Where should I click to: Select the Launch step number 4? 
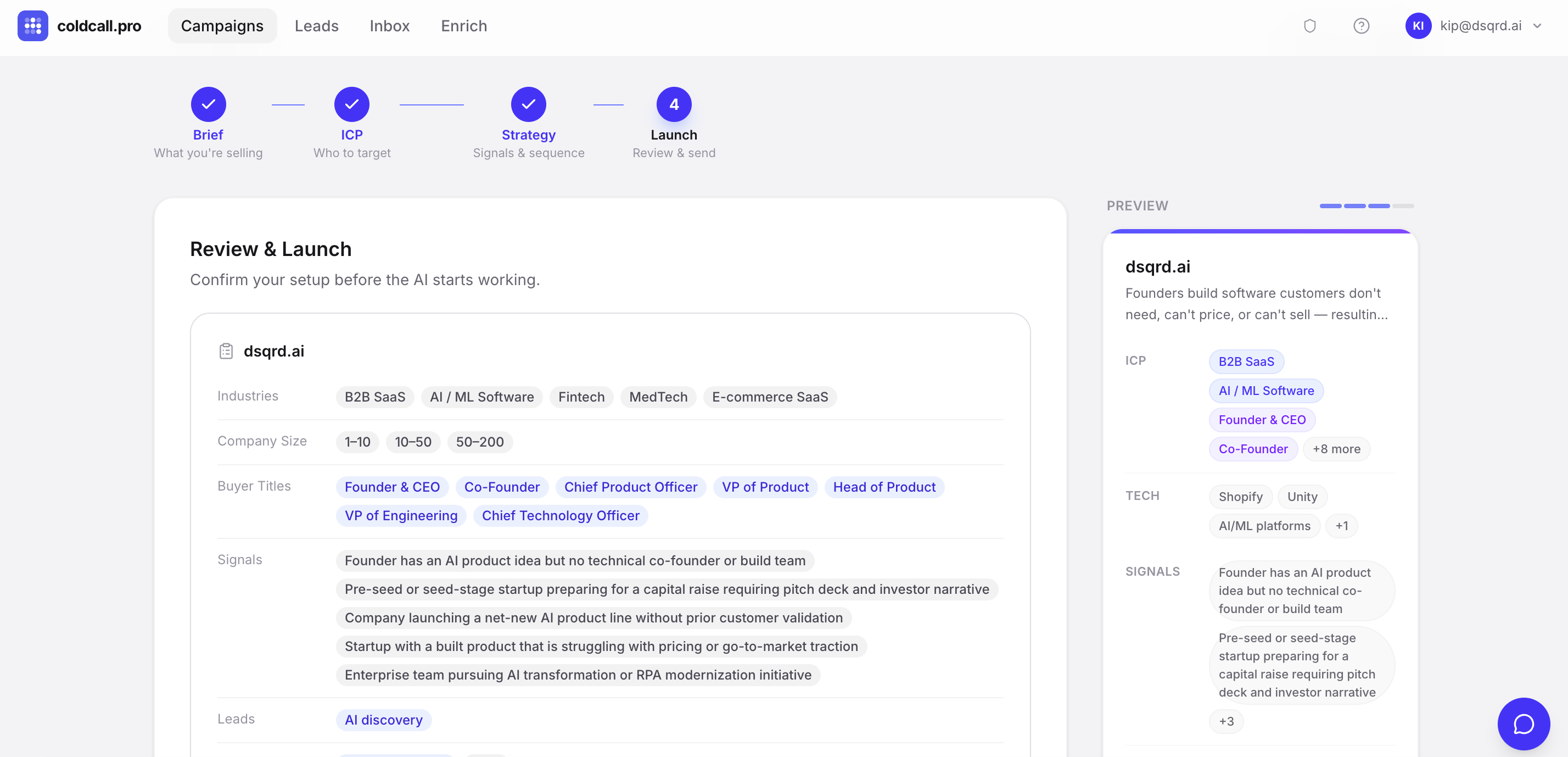(673, 104)
